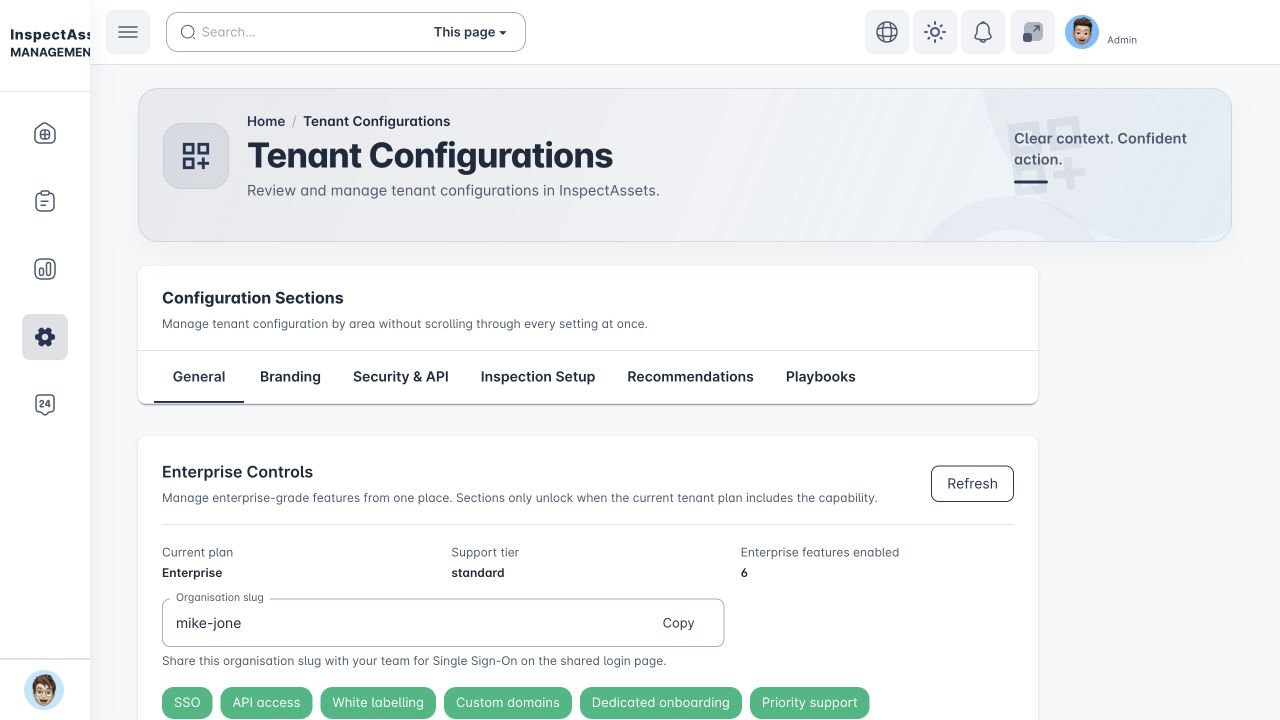This screenshot has width=1280, height=720.
Task: Open the Recommendations tab
Action: point(690,377)
